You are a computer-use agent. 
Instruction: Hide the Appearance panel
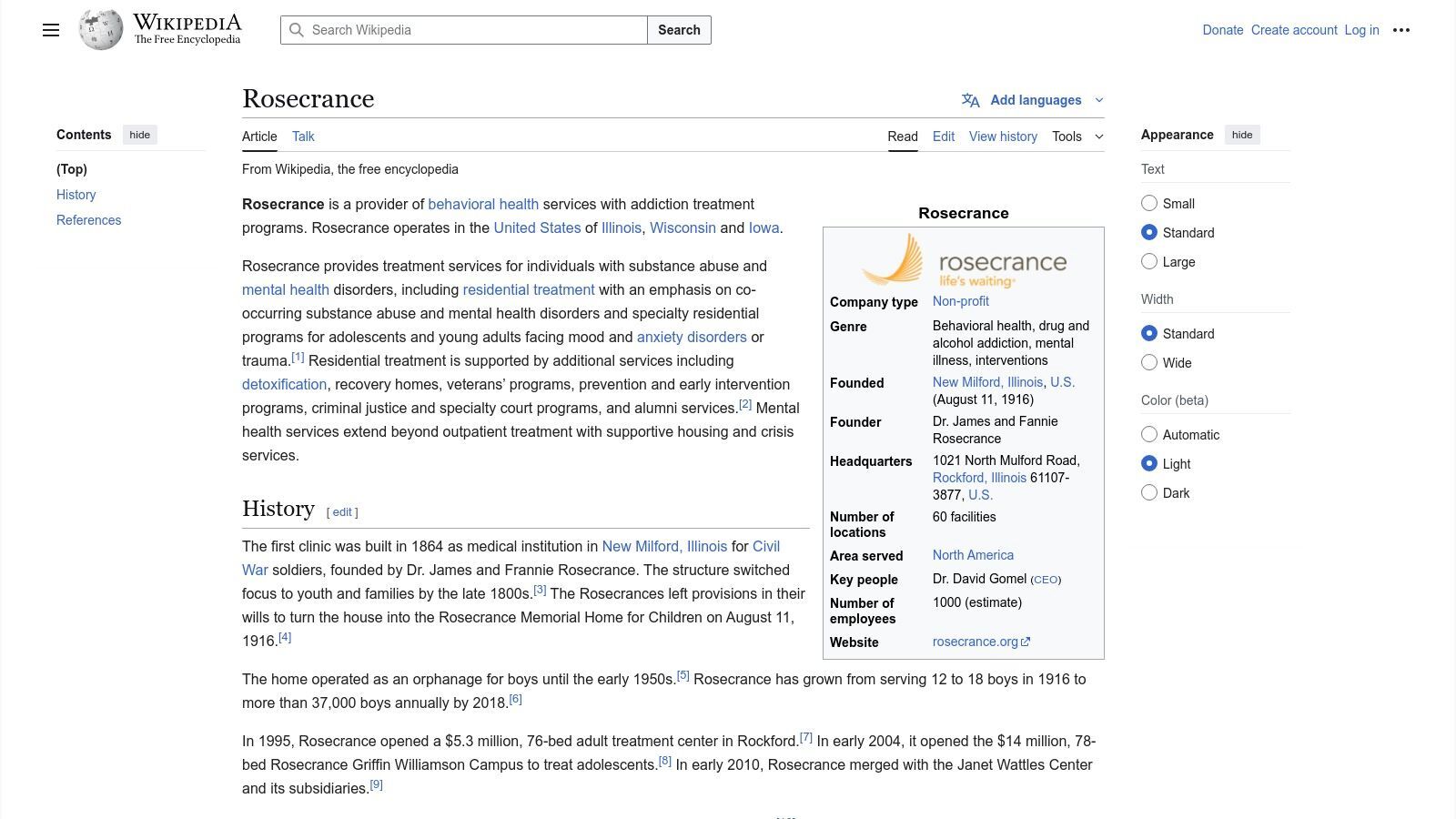[1242, 135]
